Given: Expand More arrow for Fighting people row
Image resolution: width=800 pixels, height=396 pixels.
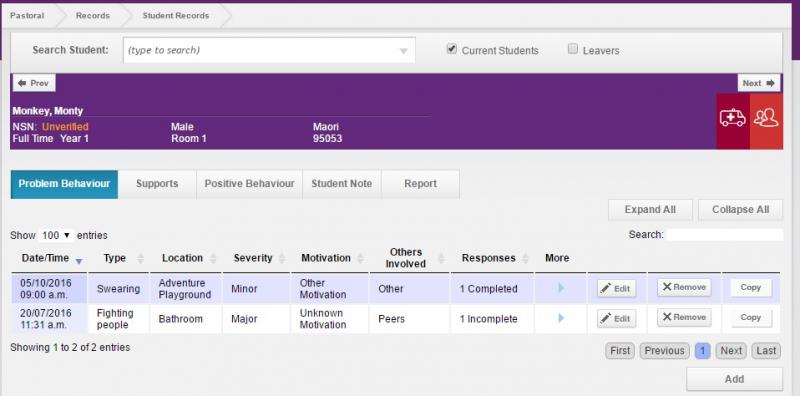Looking at the screenshot, I should [561, 318].
